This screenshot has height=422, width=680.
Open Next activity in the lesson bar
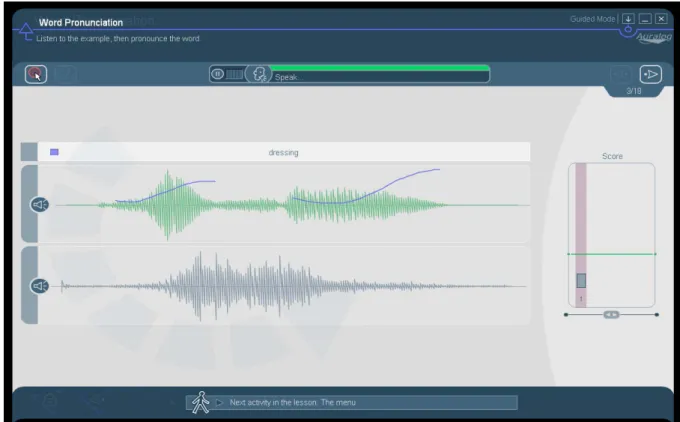pos(352,402)
